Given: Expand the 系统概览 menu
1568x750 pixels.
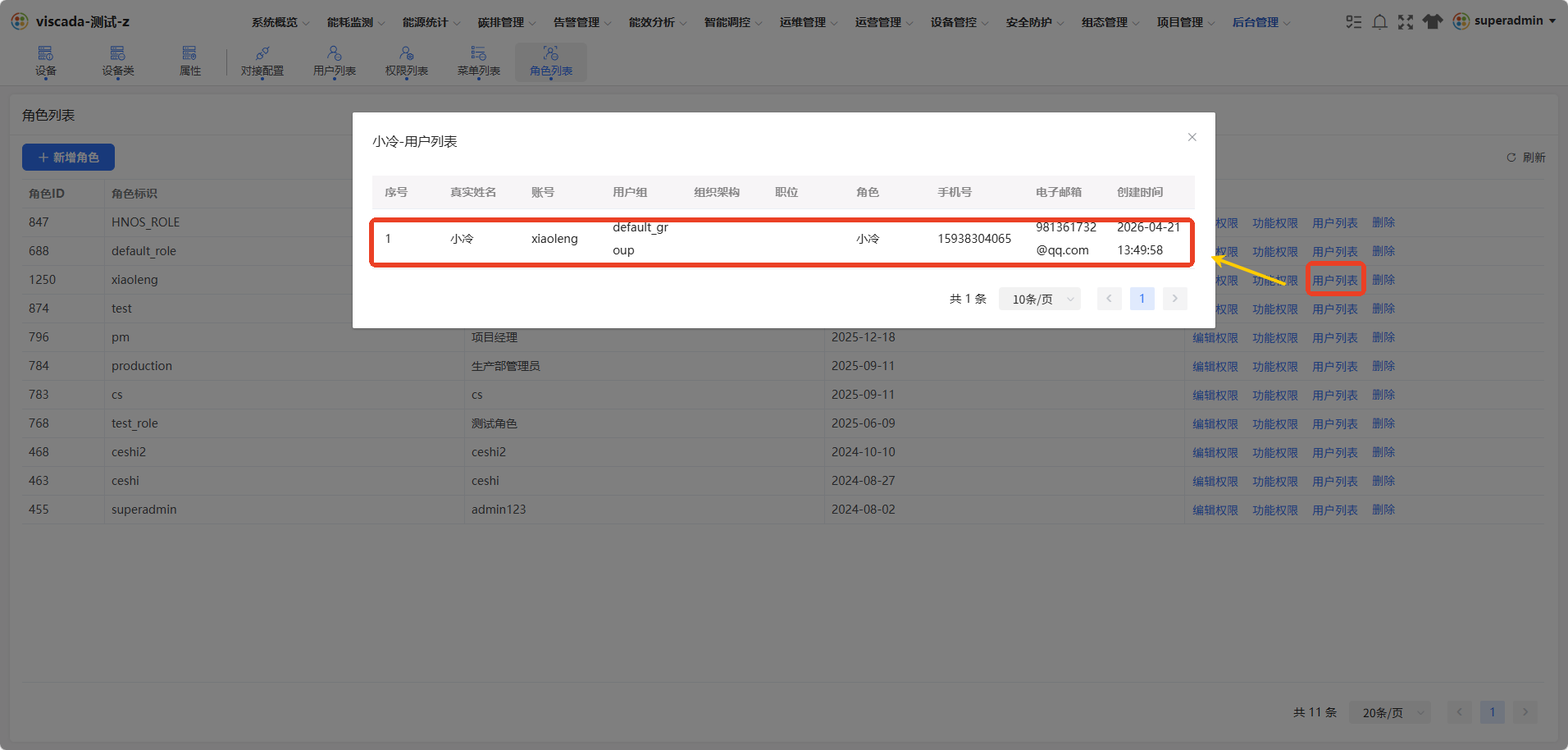Looking at the screenshot, I should 280,22.
